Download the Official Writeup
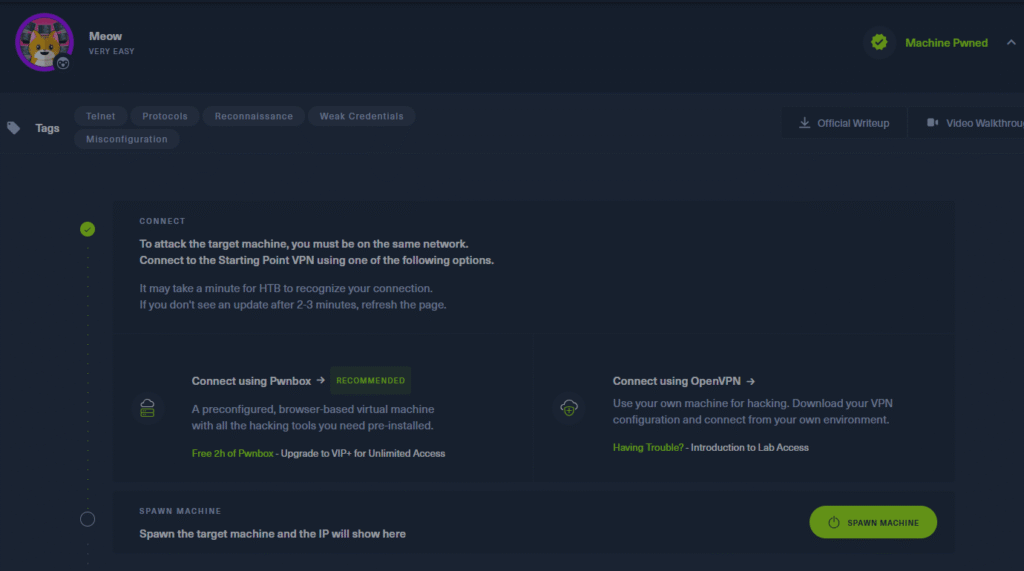This screenshot has height=571, width=1024. [x=844, y=123]
